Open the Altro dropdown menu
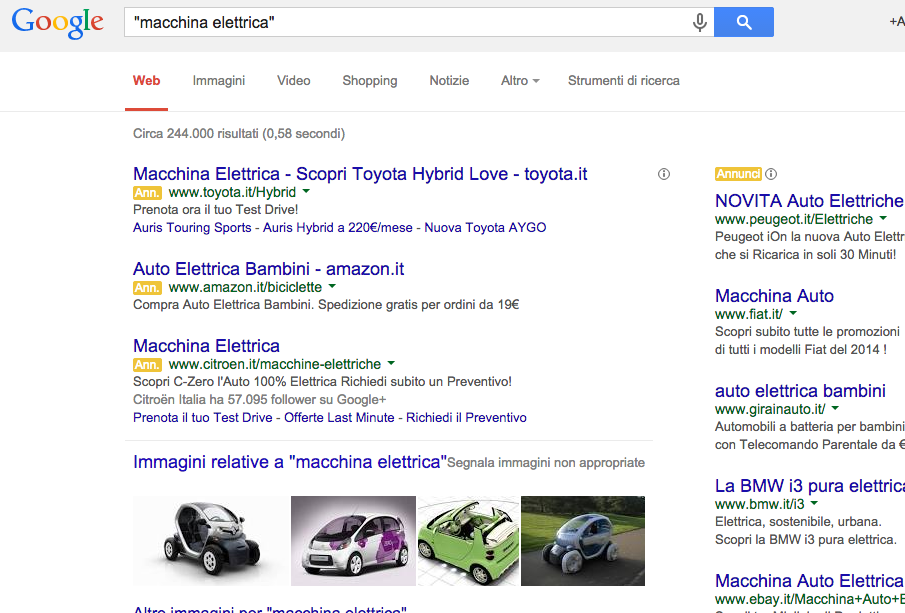 (x=519, y=81)
